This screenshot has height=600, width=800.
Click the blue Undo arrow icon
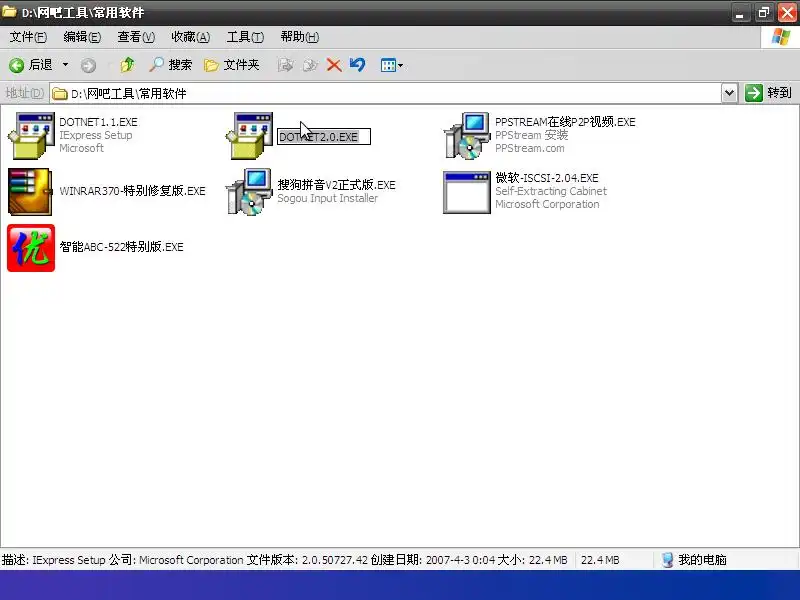point(357,65)
